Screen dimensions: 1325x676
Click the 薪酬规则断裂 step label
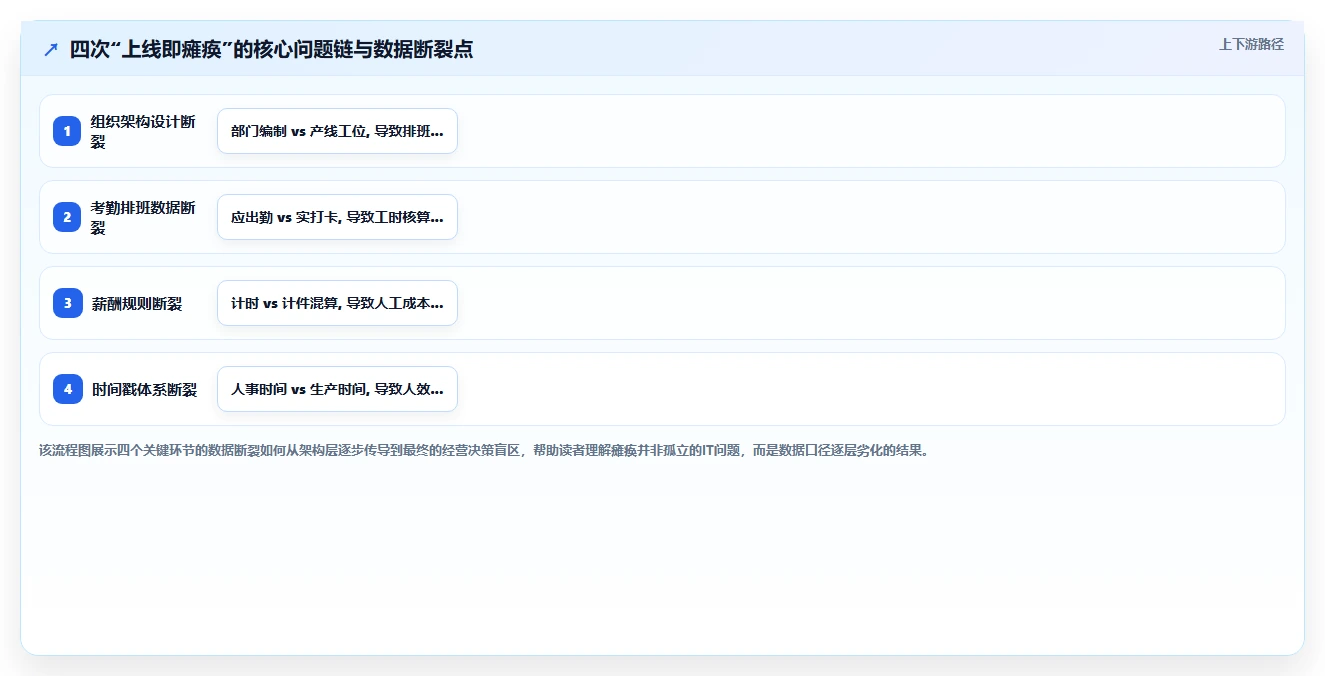(x=137, y=303)
